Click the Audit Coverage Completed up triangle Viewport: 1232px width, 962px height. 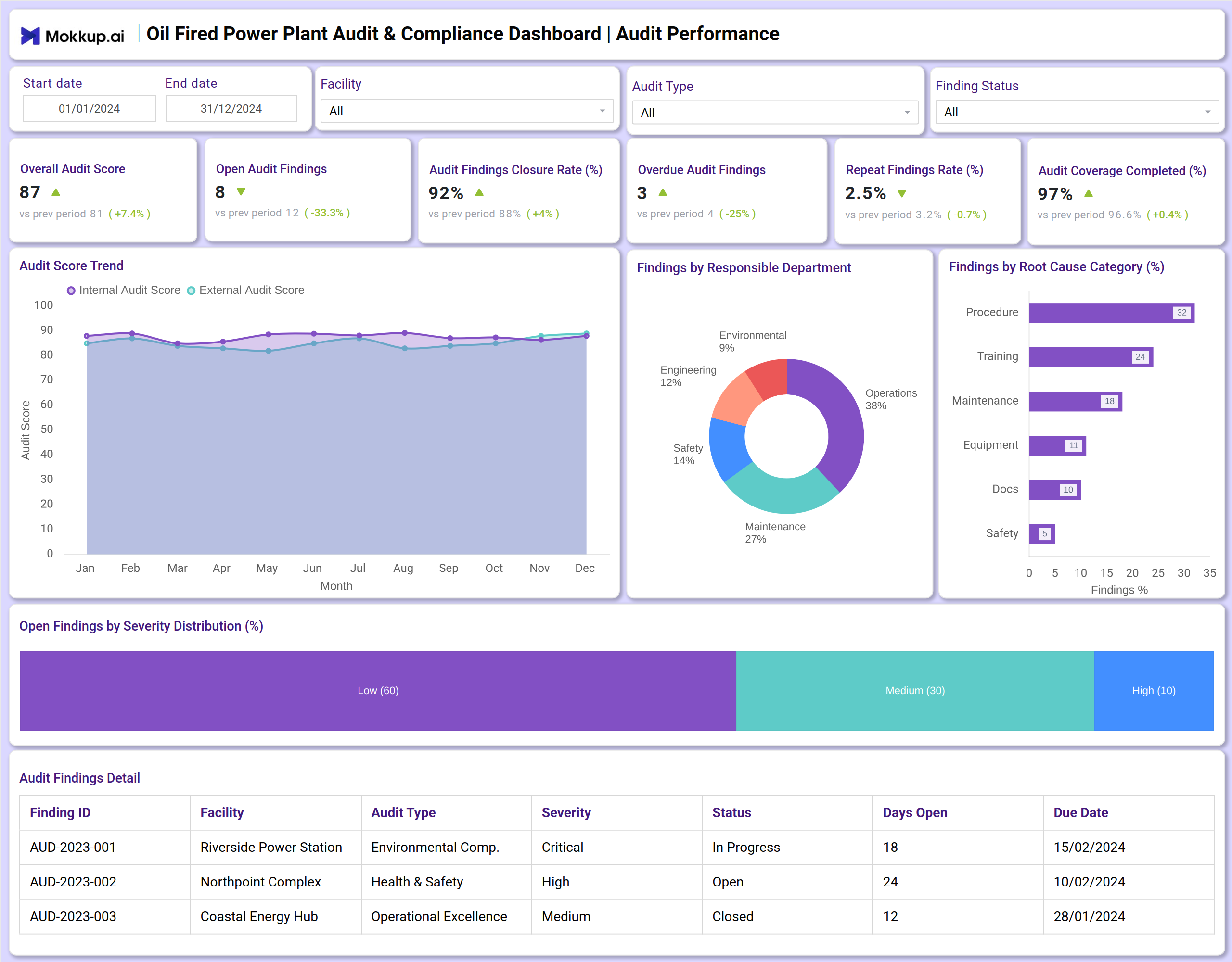(x=1089, y=193)
